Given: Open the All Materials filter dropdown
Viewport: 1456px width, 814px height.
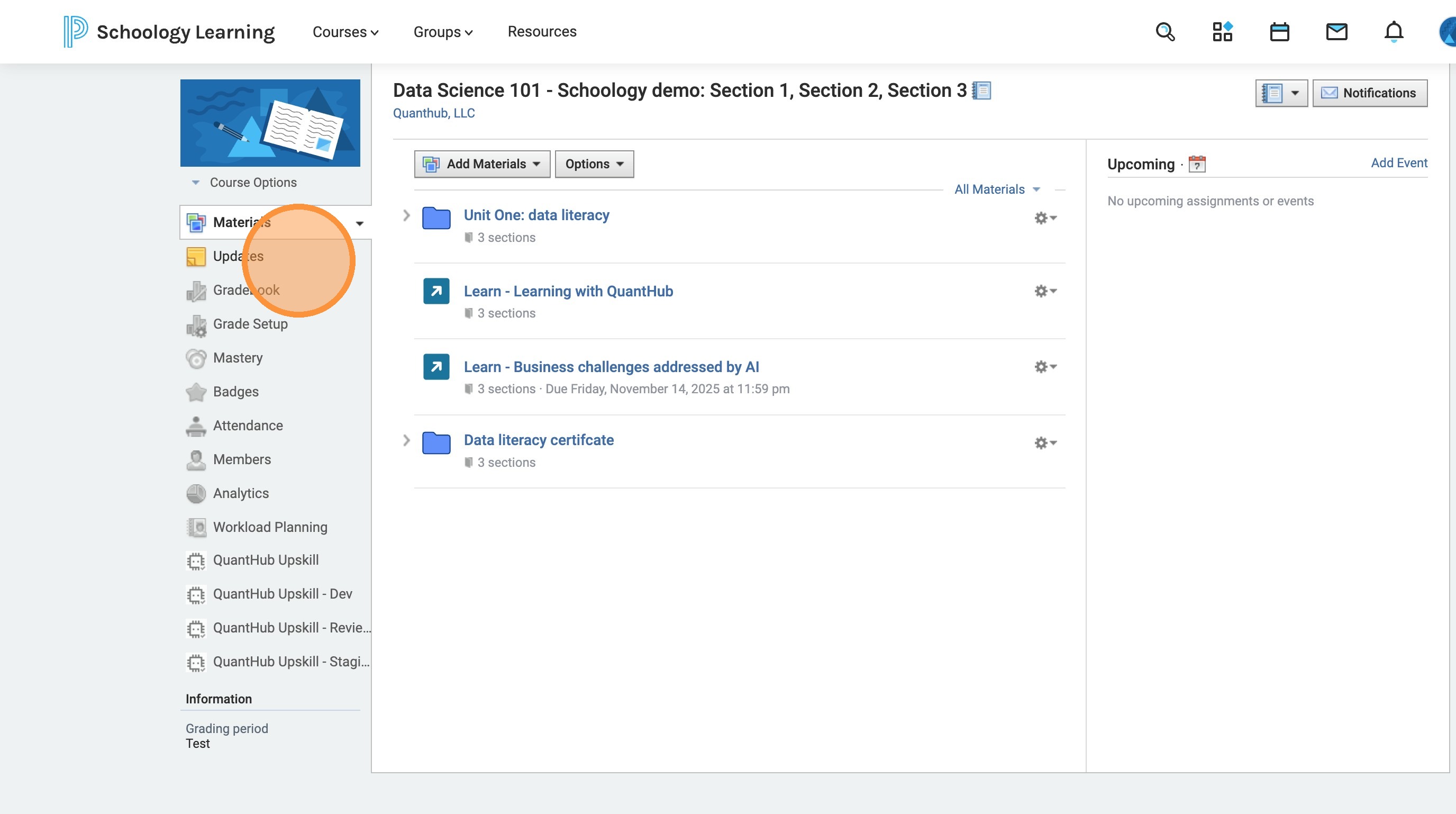Looking at the screenshot, I should pyautogui.click(x=996, y=189).
